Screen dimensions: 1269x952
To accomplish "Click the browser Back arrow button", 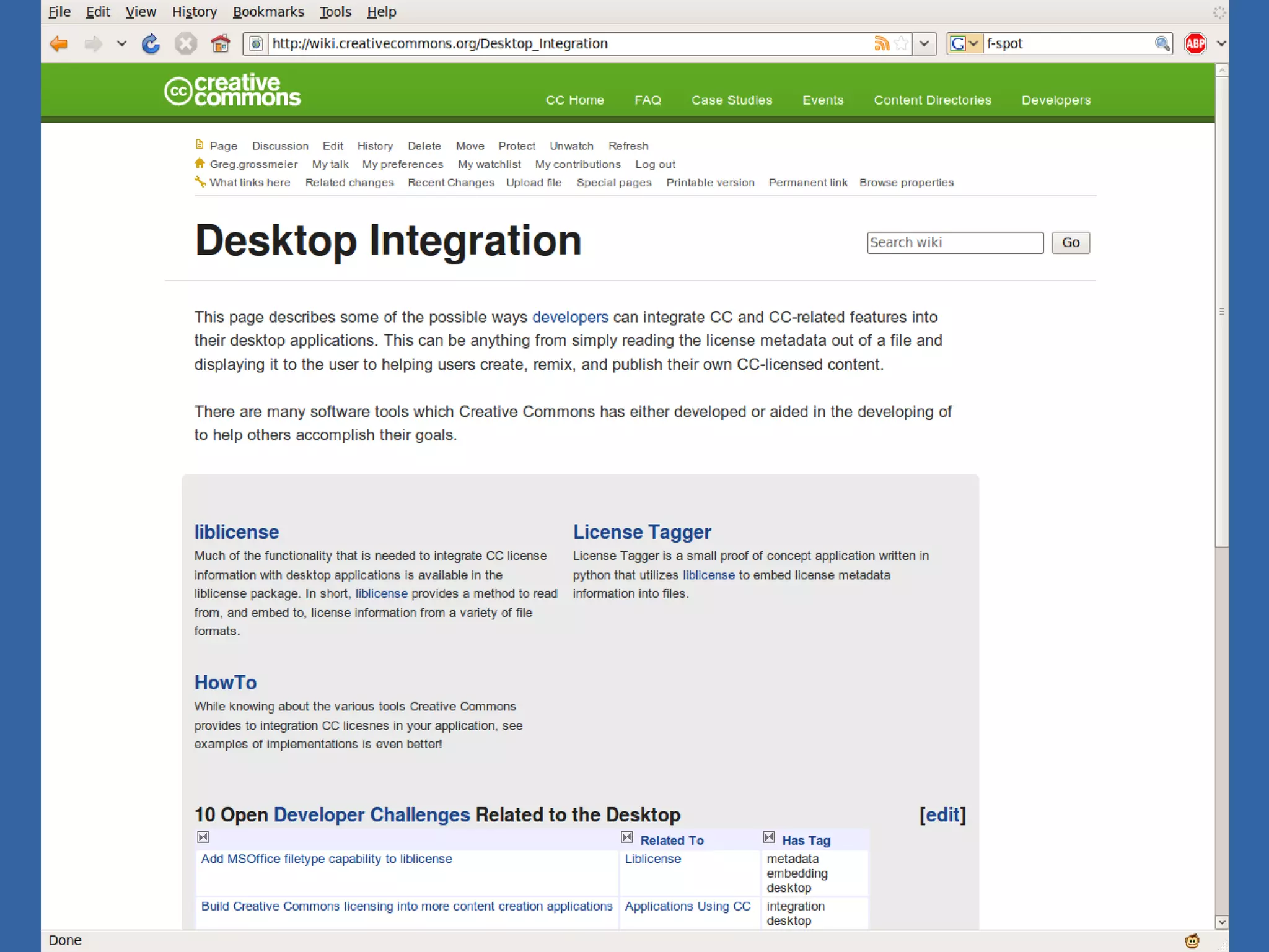I will (59, 44).
